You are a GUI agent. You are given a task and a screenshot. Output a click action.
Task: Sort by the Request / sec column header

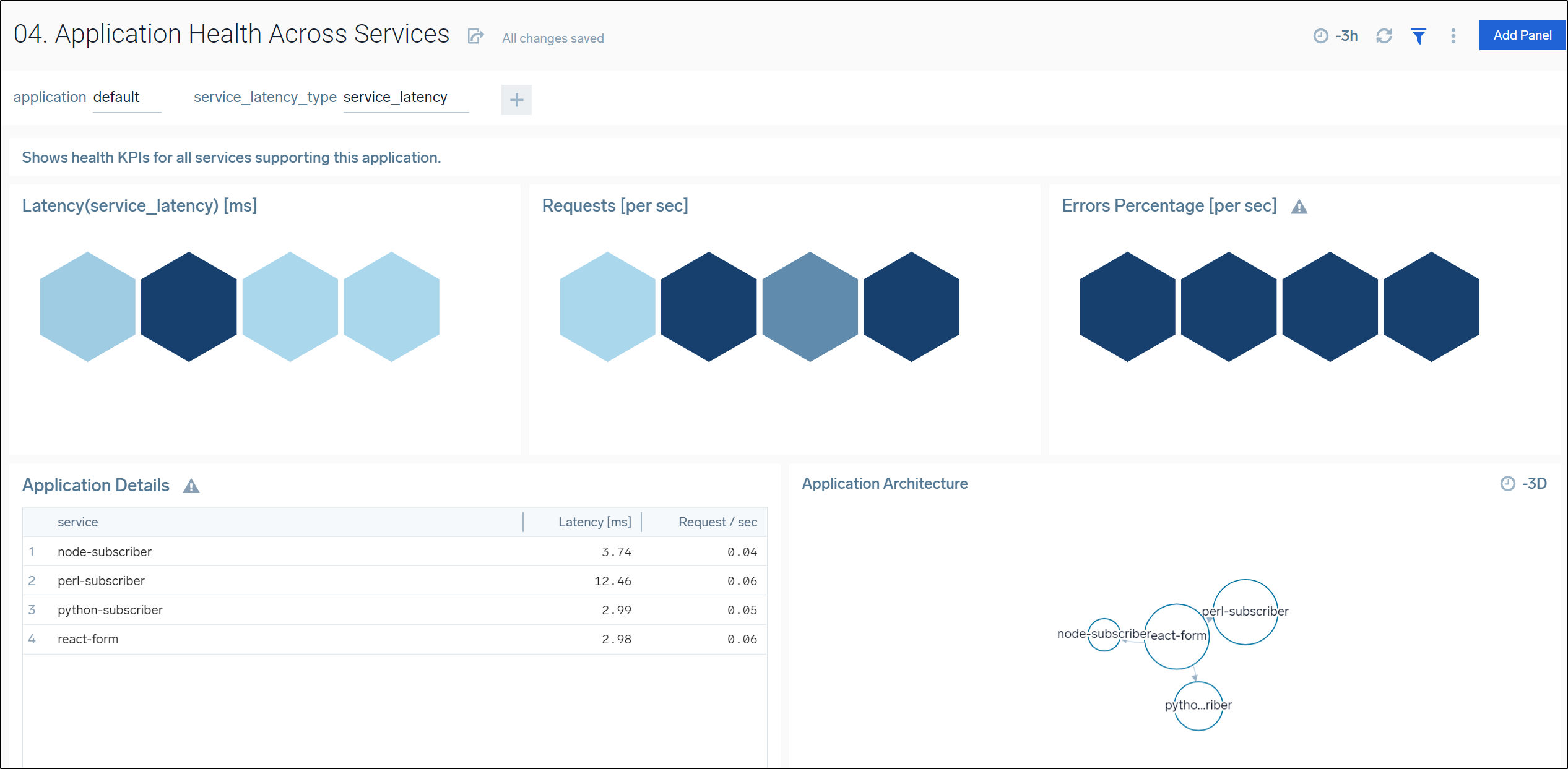pos(717,522)
